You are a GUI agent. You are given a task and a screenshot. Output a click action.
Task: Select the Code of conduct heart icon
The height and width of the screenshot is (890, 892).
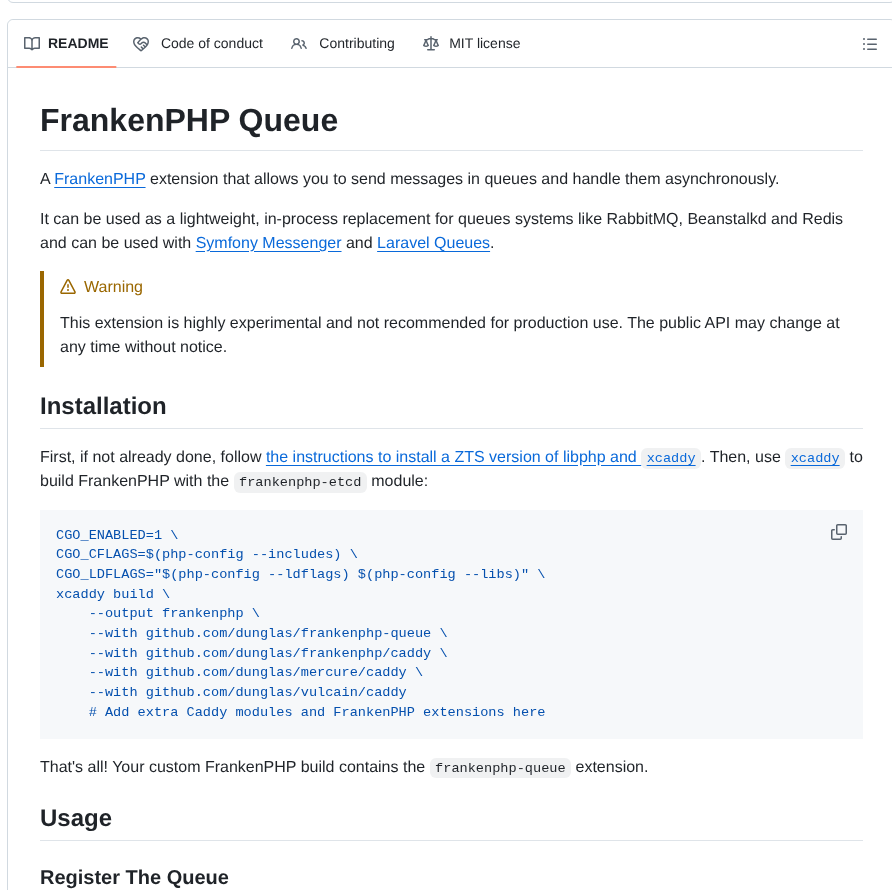(141, 43)
